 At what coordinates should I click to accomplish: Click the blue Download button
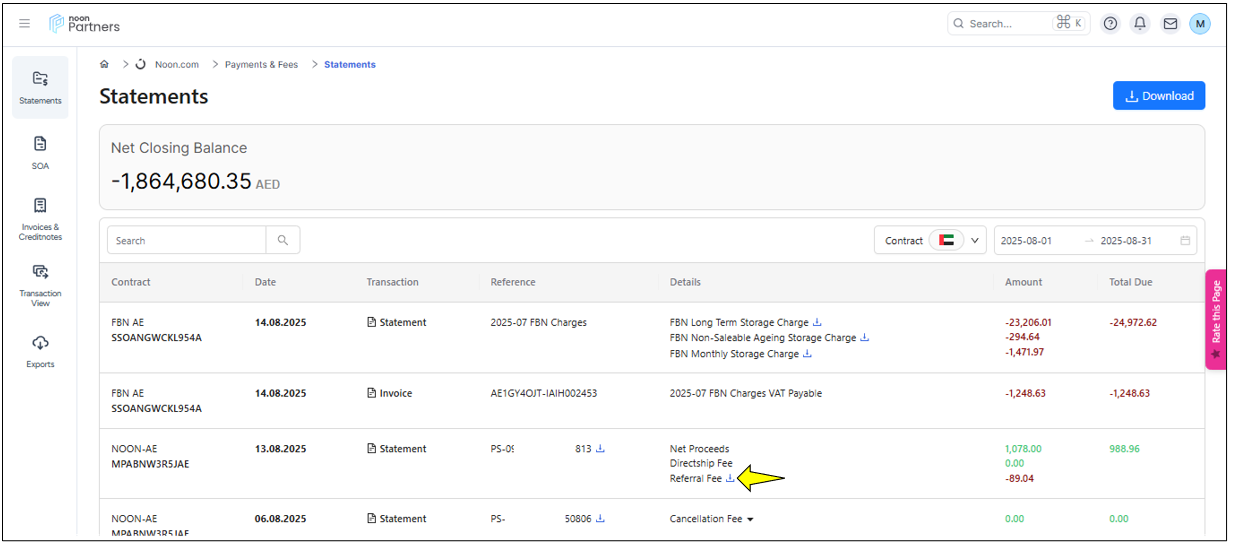point(1158,96)
